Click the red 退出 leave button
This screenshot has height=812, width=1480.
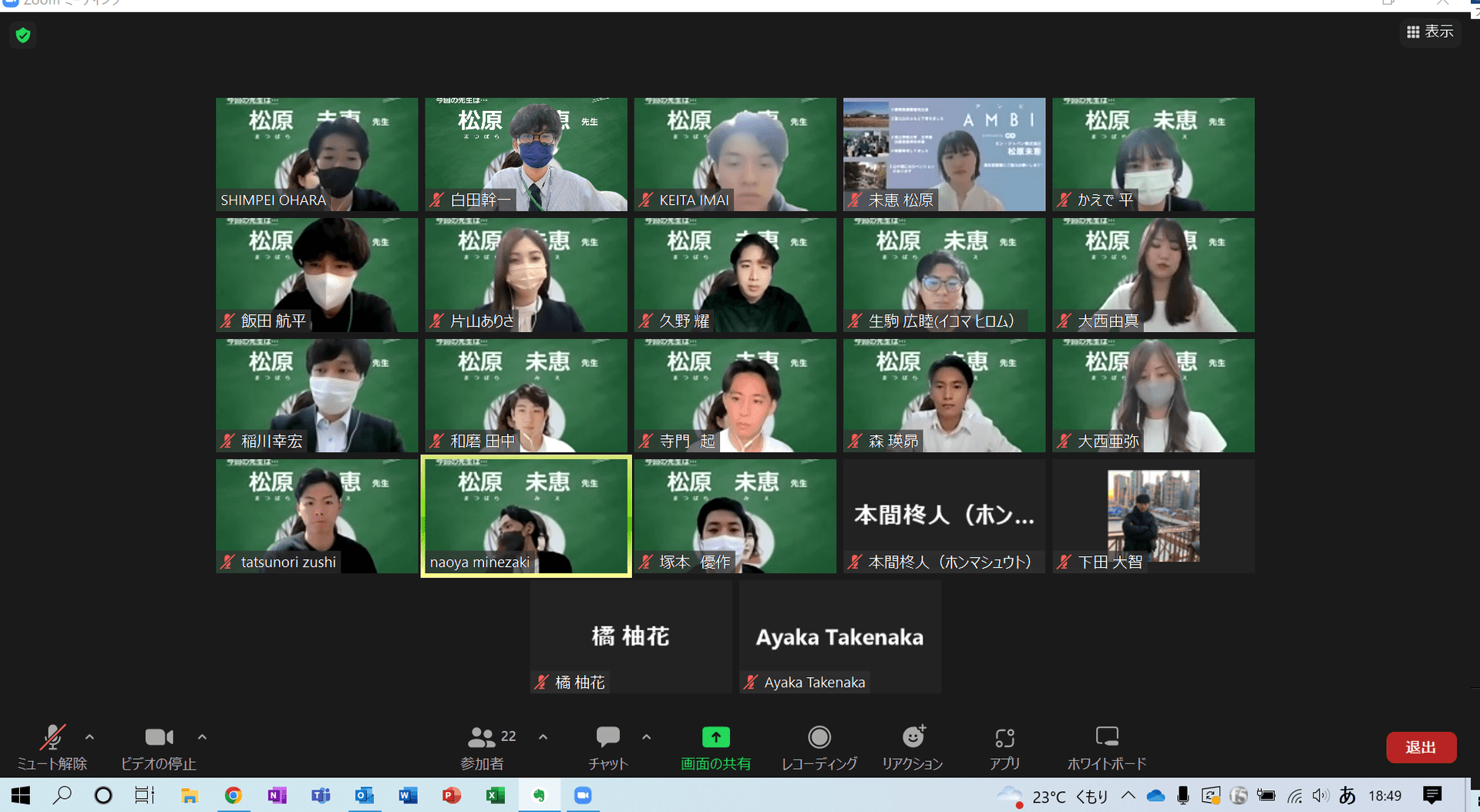coord(1421,747)
